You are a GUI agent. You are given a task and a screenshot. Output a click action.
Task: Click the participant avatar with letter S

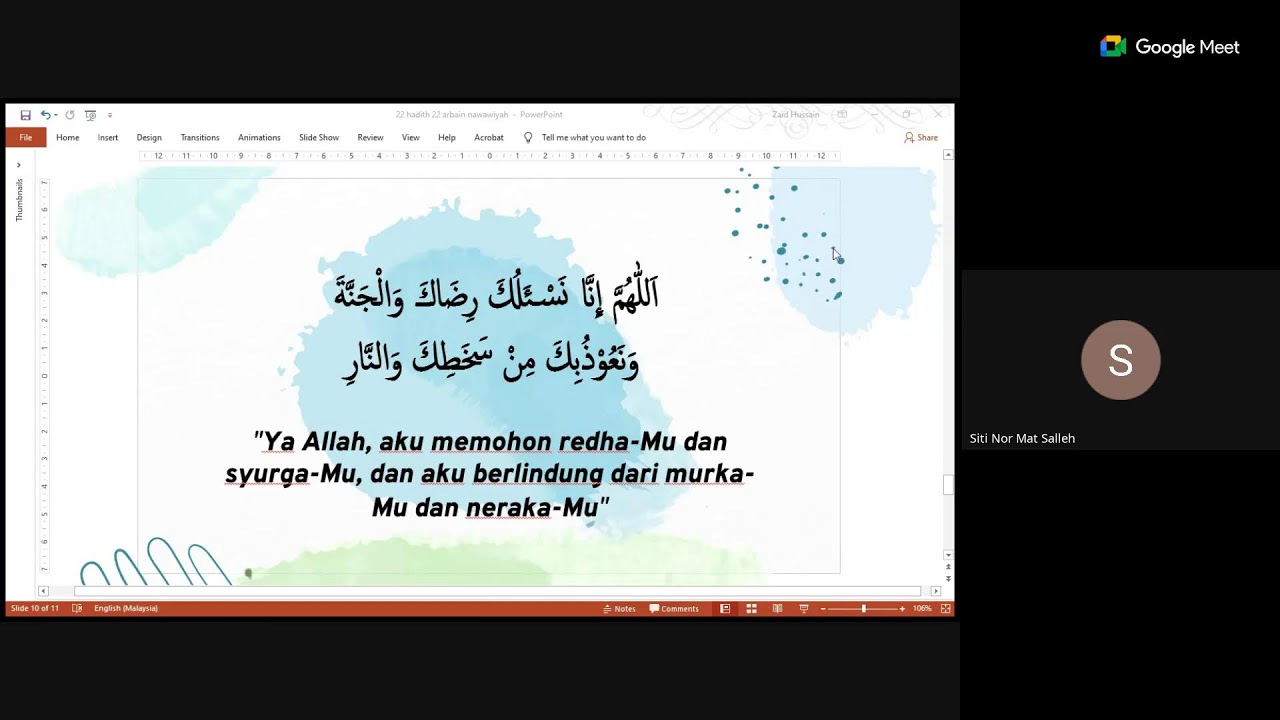(1120, 360)
